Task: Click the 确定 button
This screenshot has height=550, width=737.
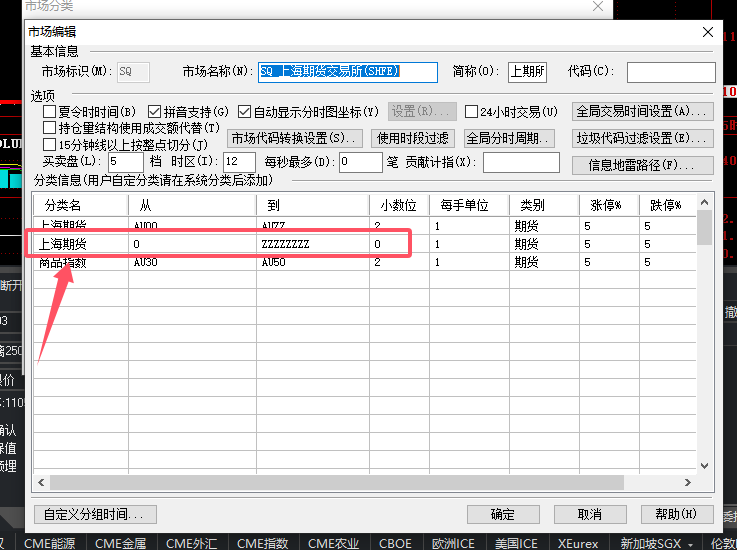Action: click(503, 514)
